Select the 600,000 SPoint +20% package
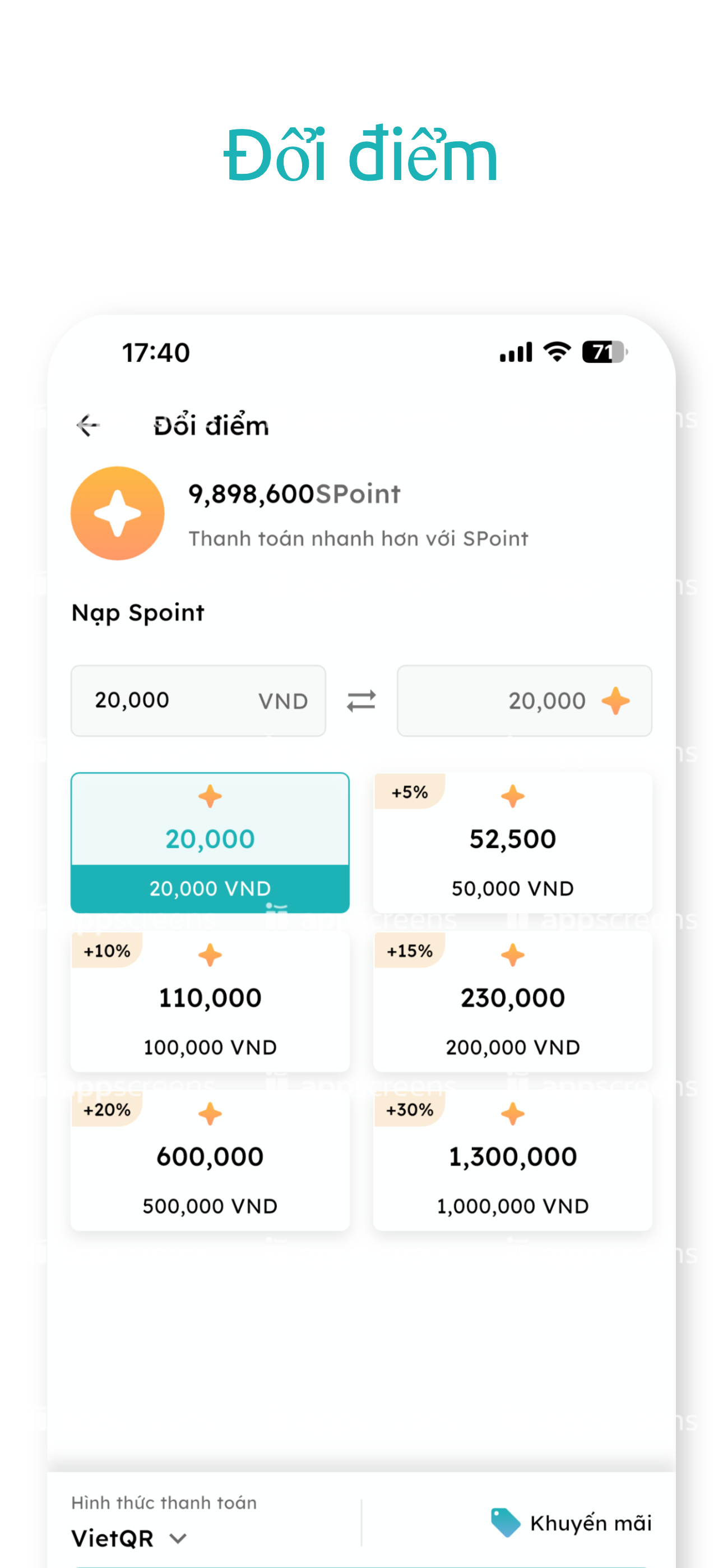 tap(210, 1160)
